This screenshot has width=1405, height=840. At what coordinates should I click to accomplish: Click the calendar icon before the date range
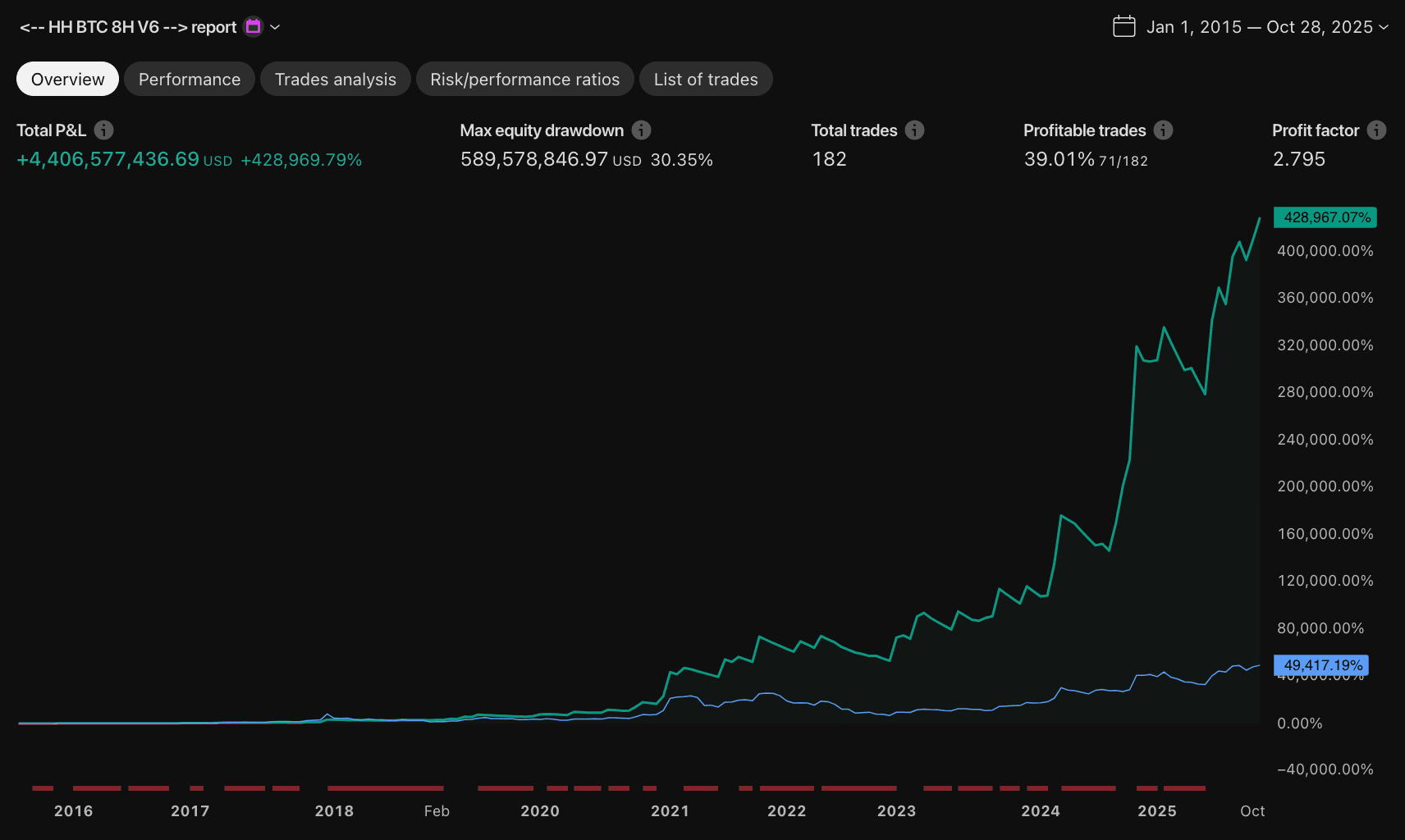point(1125,25)
